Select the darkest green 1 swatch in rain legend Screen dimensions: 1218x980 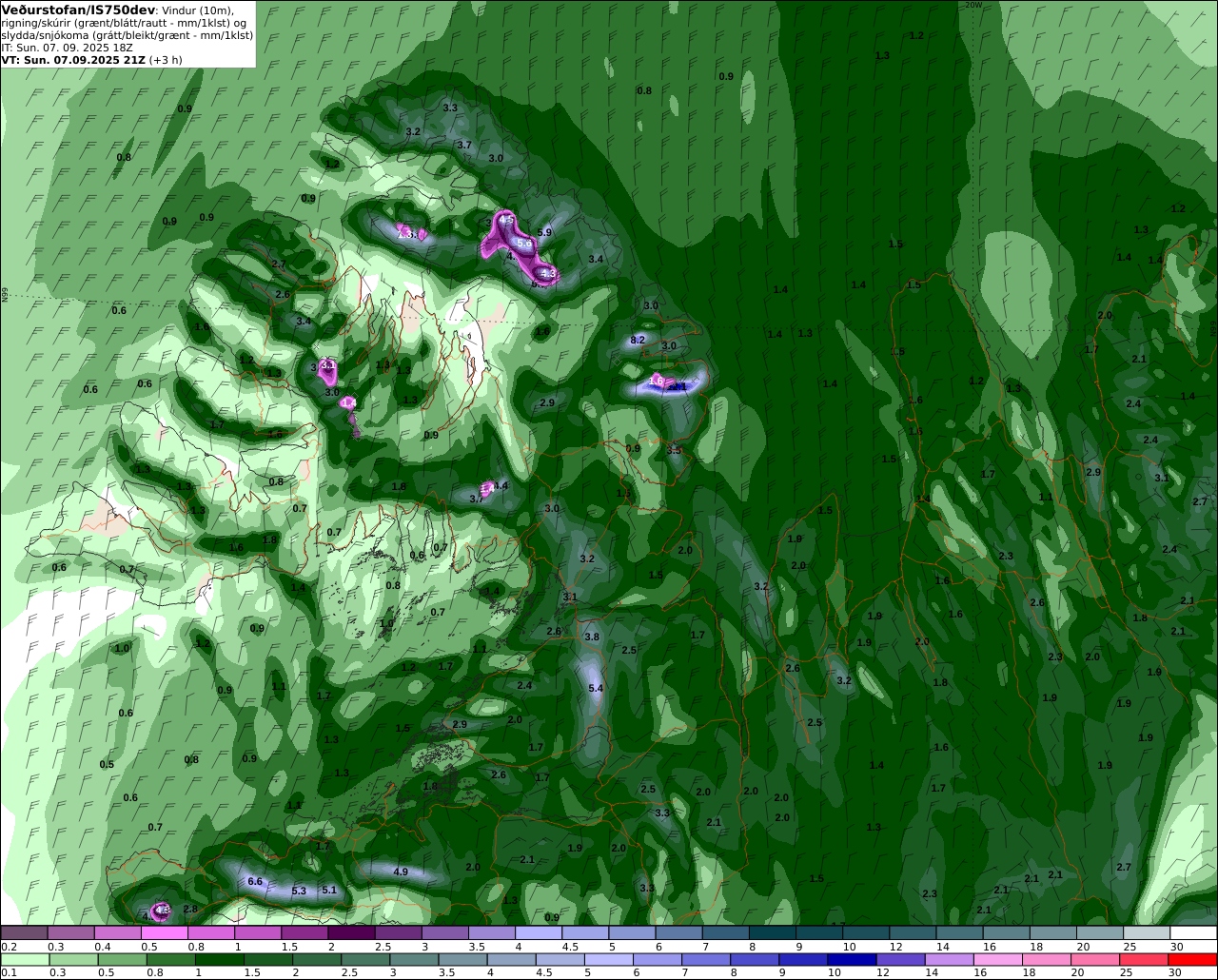(x=220, y=959)
